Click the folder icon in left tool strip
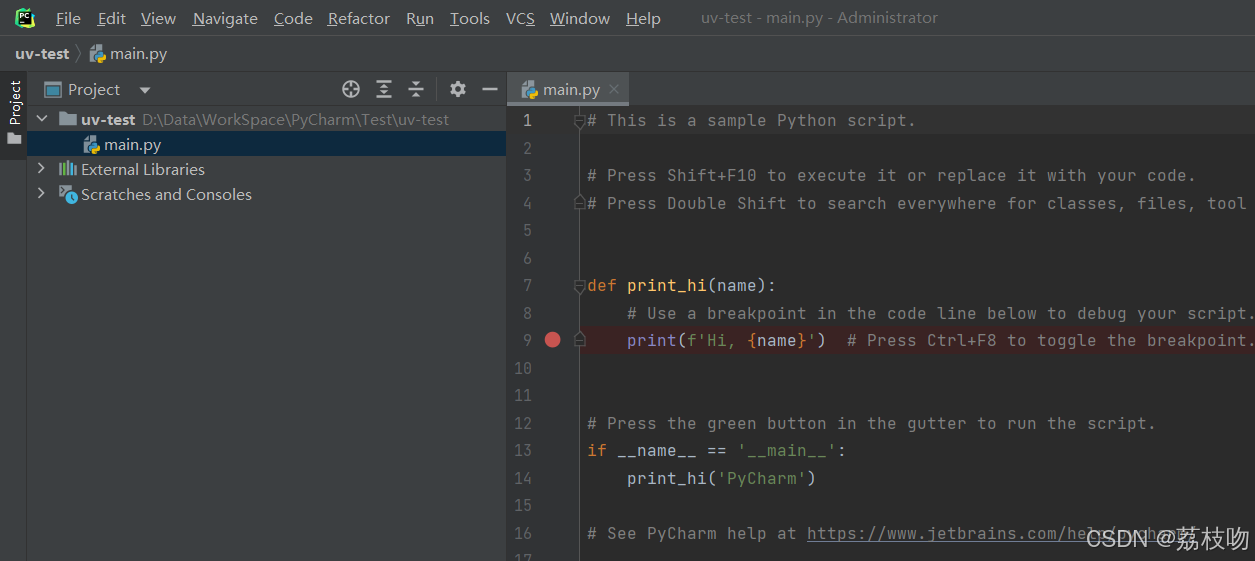1255x561 pixels. [x=14, y=139]
